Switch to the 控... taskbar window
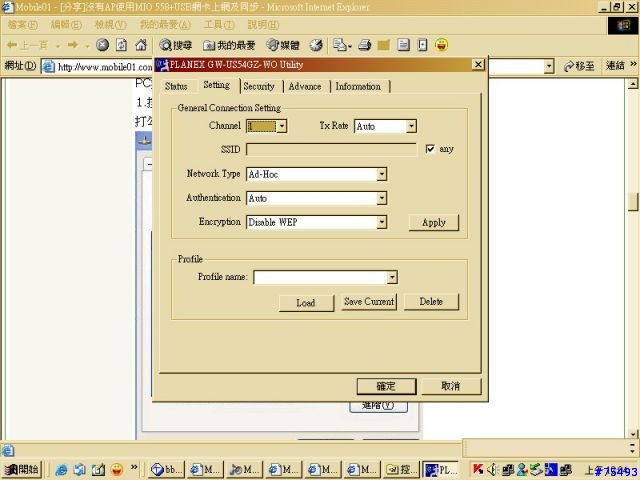The width and height of the screenshot is (640, 480). (402, 470)
